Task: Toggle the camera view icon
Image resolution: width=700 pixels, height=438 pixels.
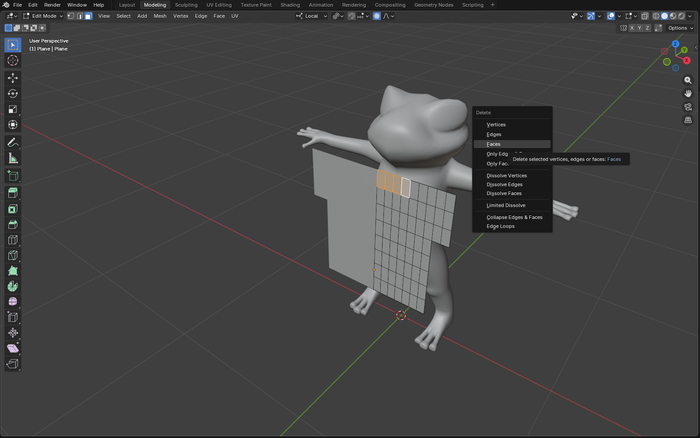Action: click(x=688, y=106)
